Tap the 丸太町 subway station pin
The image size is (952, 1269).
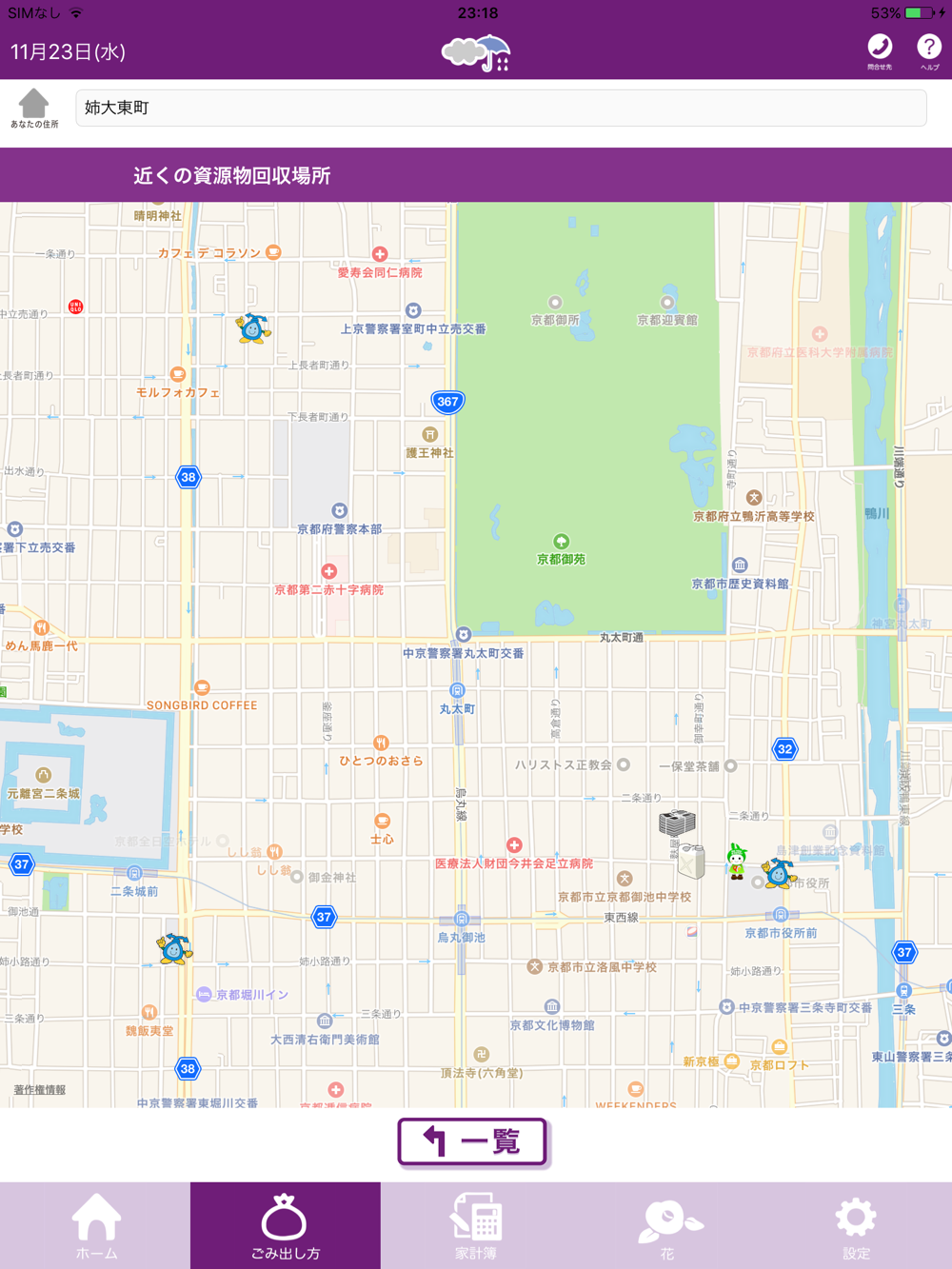457,690
